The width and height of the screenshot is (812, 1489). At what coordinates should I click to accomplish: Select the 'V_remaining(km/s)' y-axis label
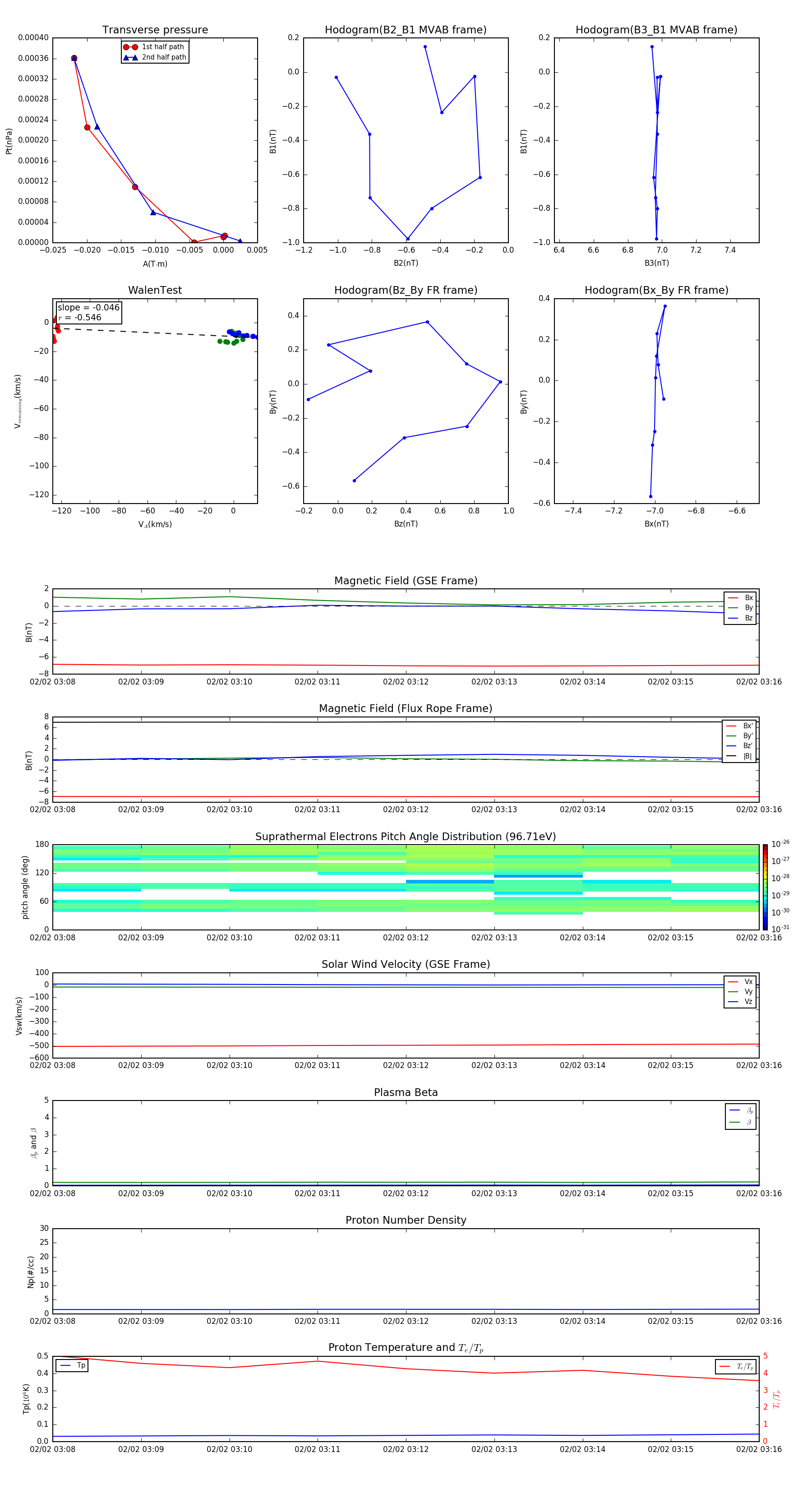(18, 402)
